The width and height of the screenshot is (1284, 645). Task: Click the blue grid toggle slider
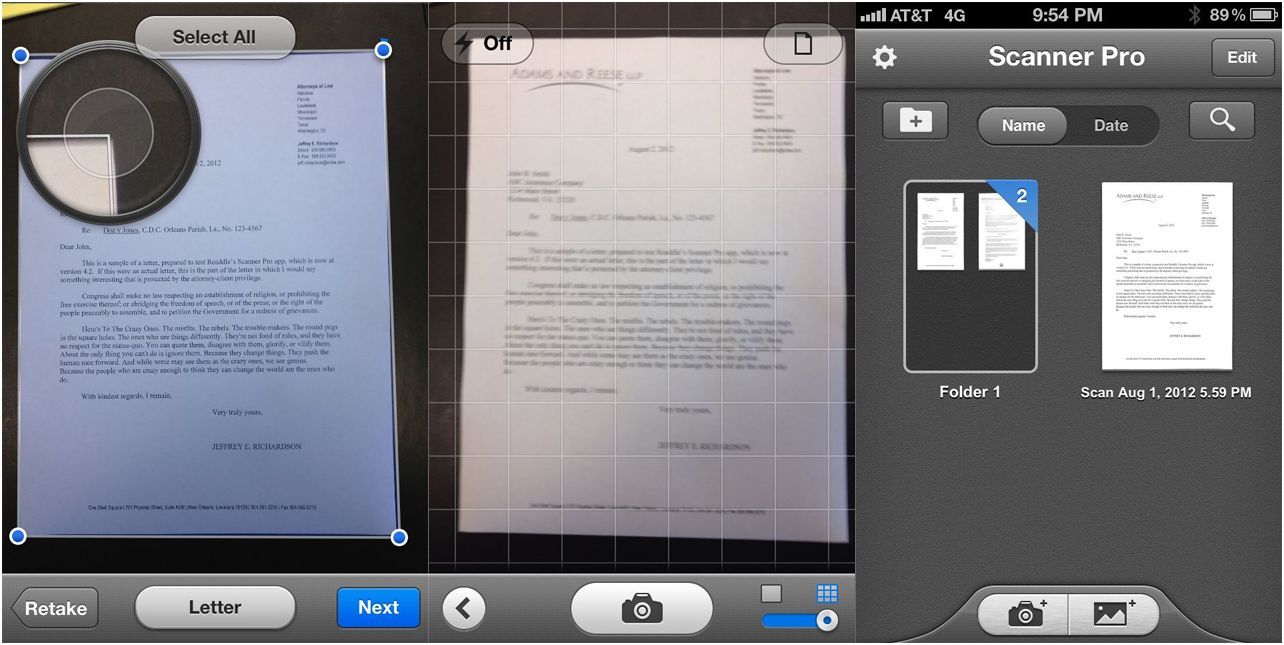coord(800,621)
